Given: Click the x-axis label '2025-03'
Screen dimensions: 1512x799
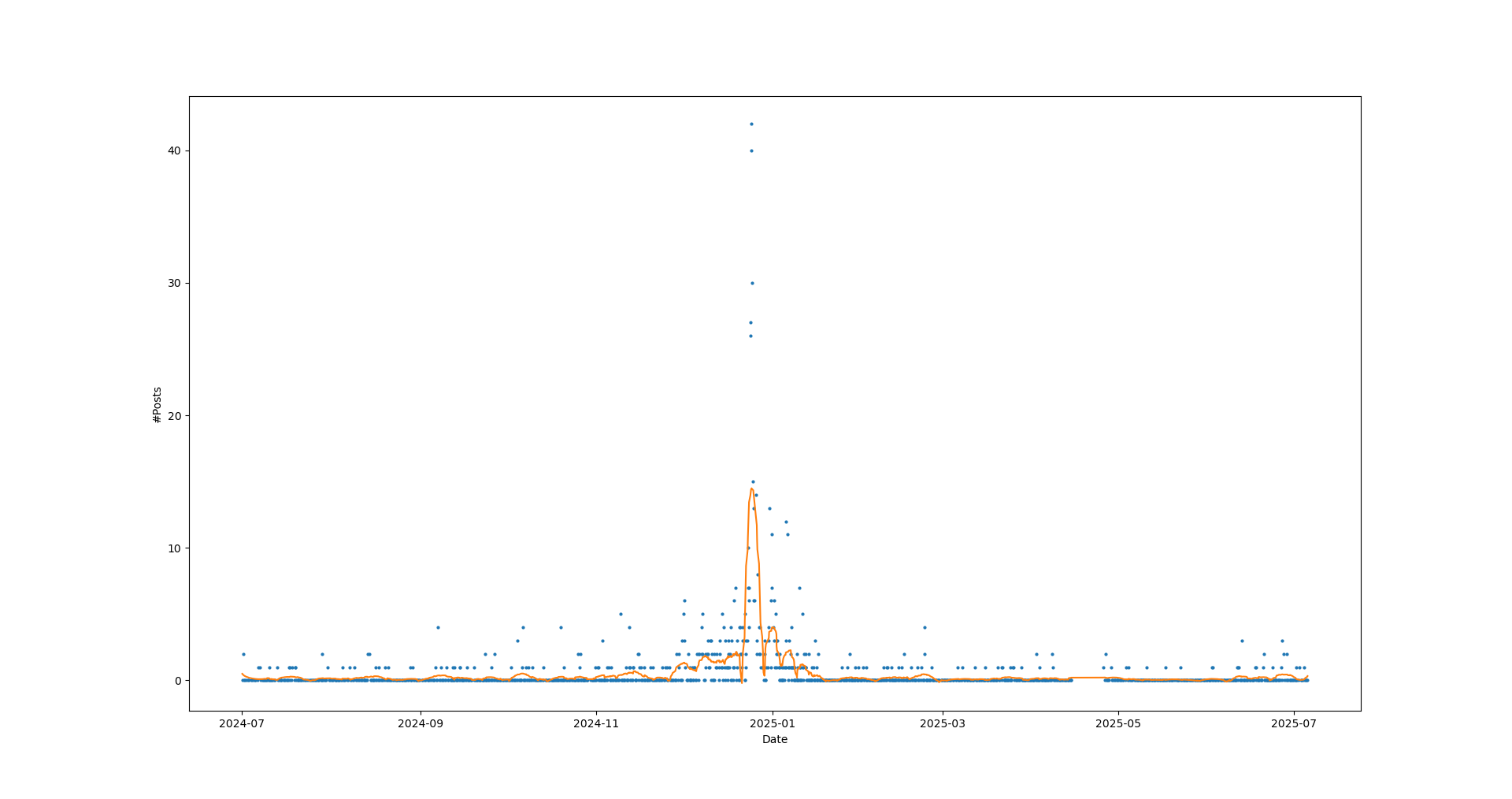Looking at the screenshot, I should point(943,723).
